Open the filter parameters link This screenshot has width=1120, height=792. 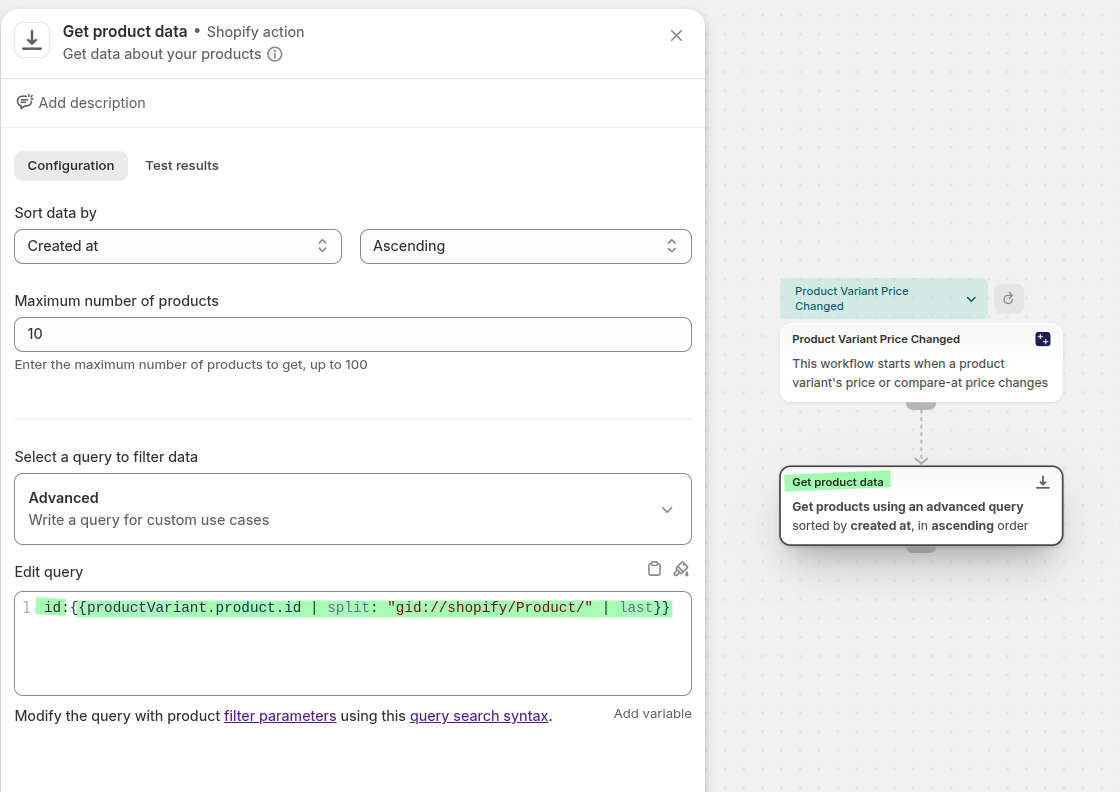(280, 716)
